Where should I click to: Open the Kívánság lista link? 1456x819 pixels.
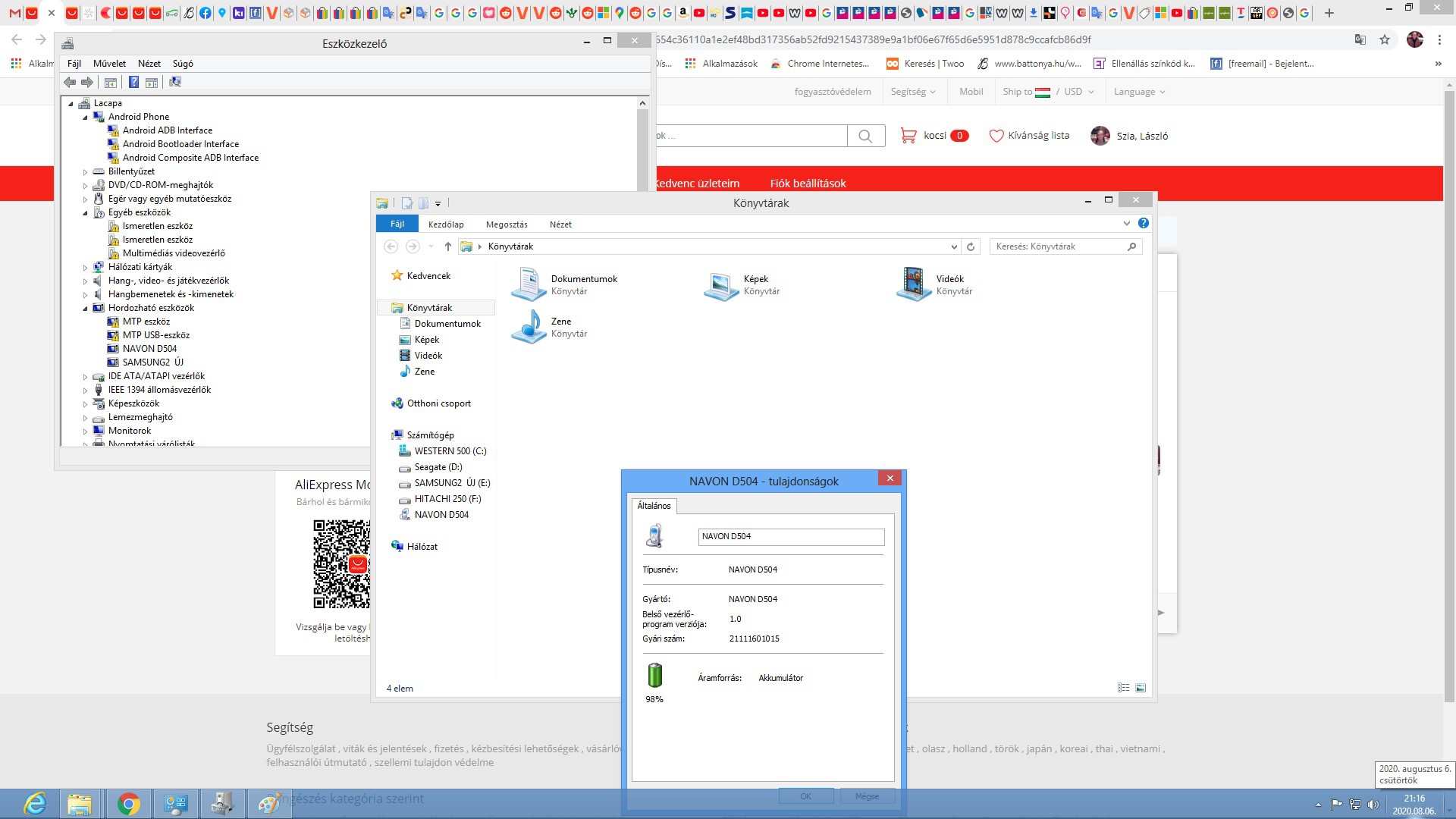1029,136
